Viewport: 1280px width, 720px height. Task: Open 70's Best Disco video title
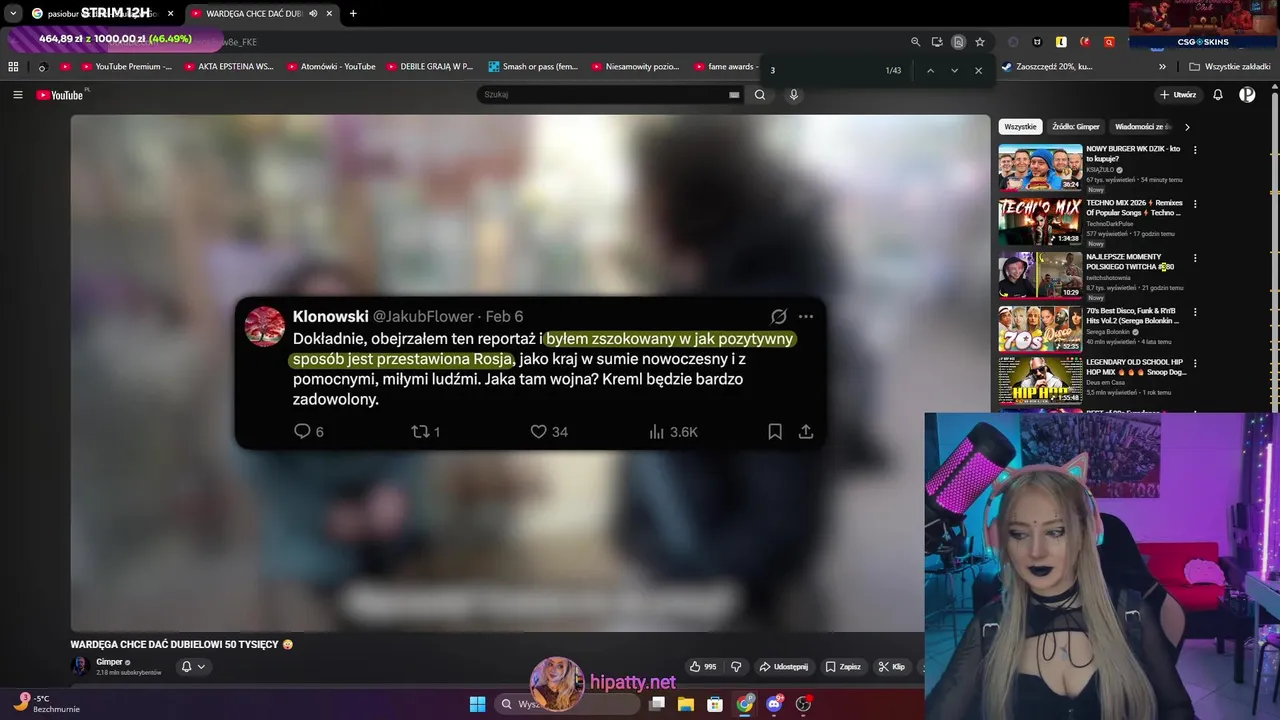[1134, 316]
